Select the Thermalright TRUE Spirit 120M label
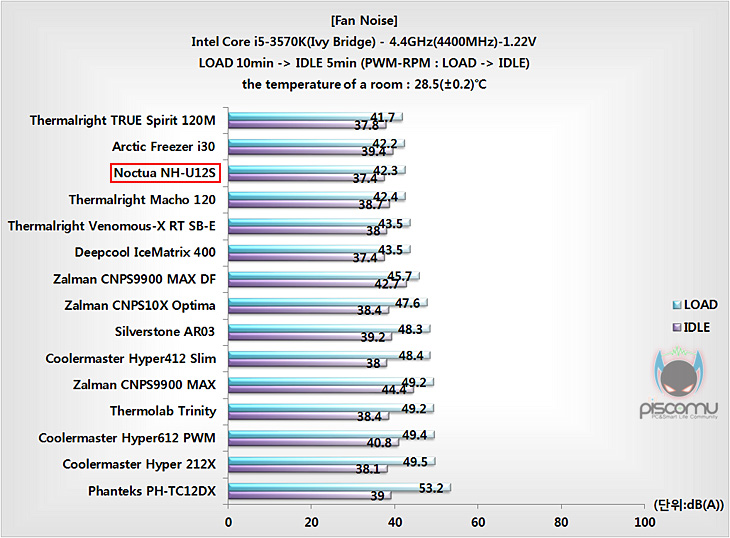 [x=123, y=121]
